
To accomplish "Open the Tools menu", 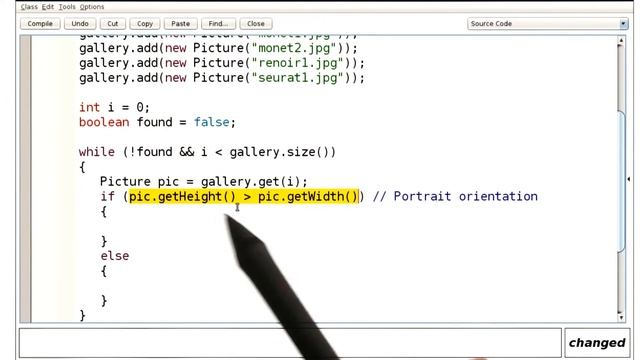I will pyautogui.click(x=67, y=7).
